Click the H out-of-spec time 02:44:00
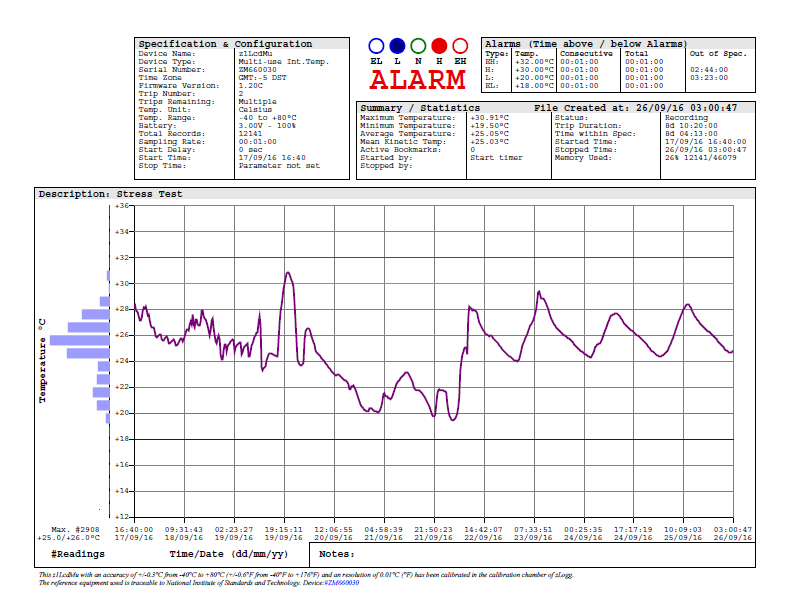 708,69
